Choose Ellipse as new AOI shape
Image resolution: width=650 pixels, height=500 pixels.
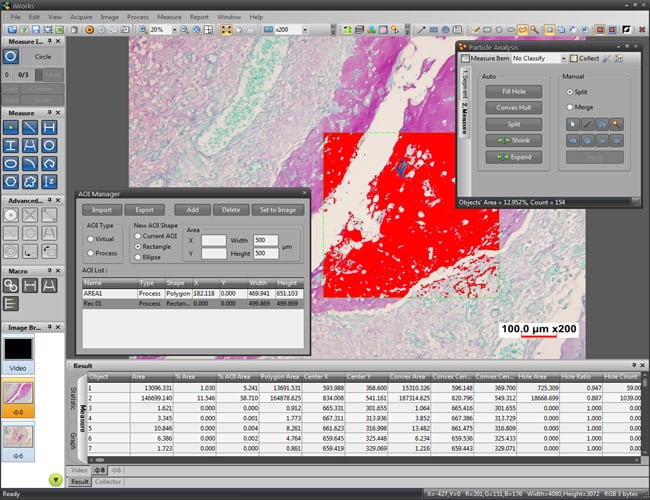(138, 257)
